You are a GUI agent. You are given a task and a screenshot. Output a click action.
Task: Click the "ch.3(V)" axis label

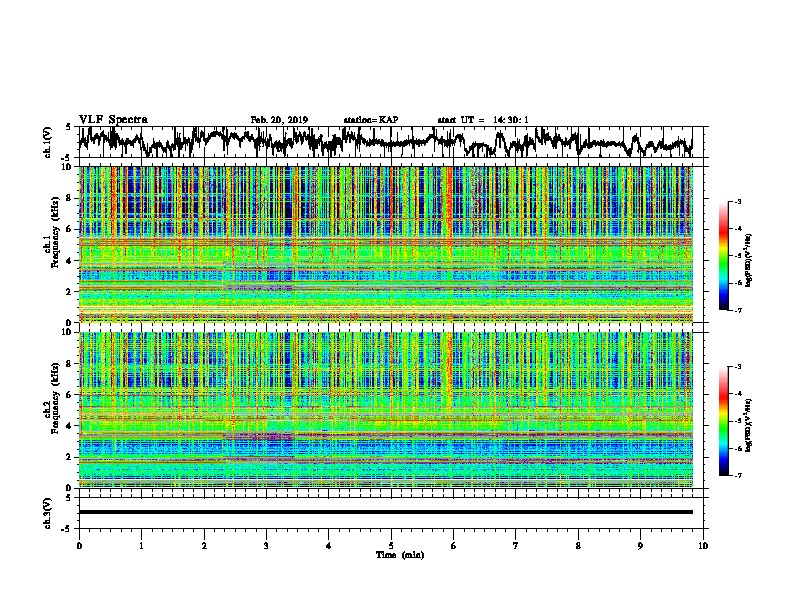48,513
